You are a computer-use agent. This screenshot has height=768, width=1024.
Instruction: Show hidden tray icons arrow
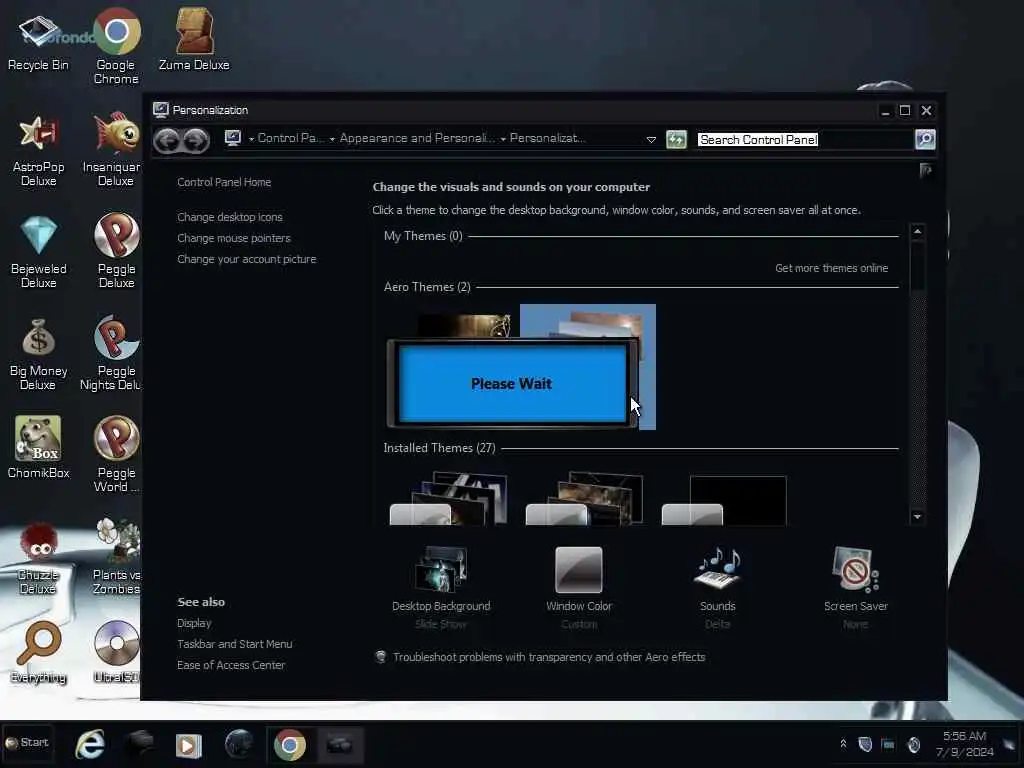tap(843, 744)
